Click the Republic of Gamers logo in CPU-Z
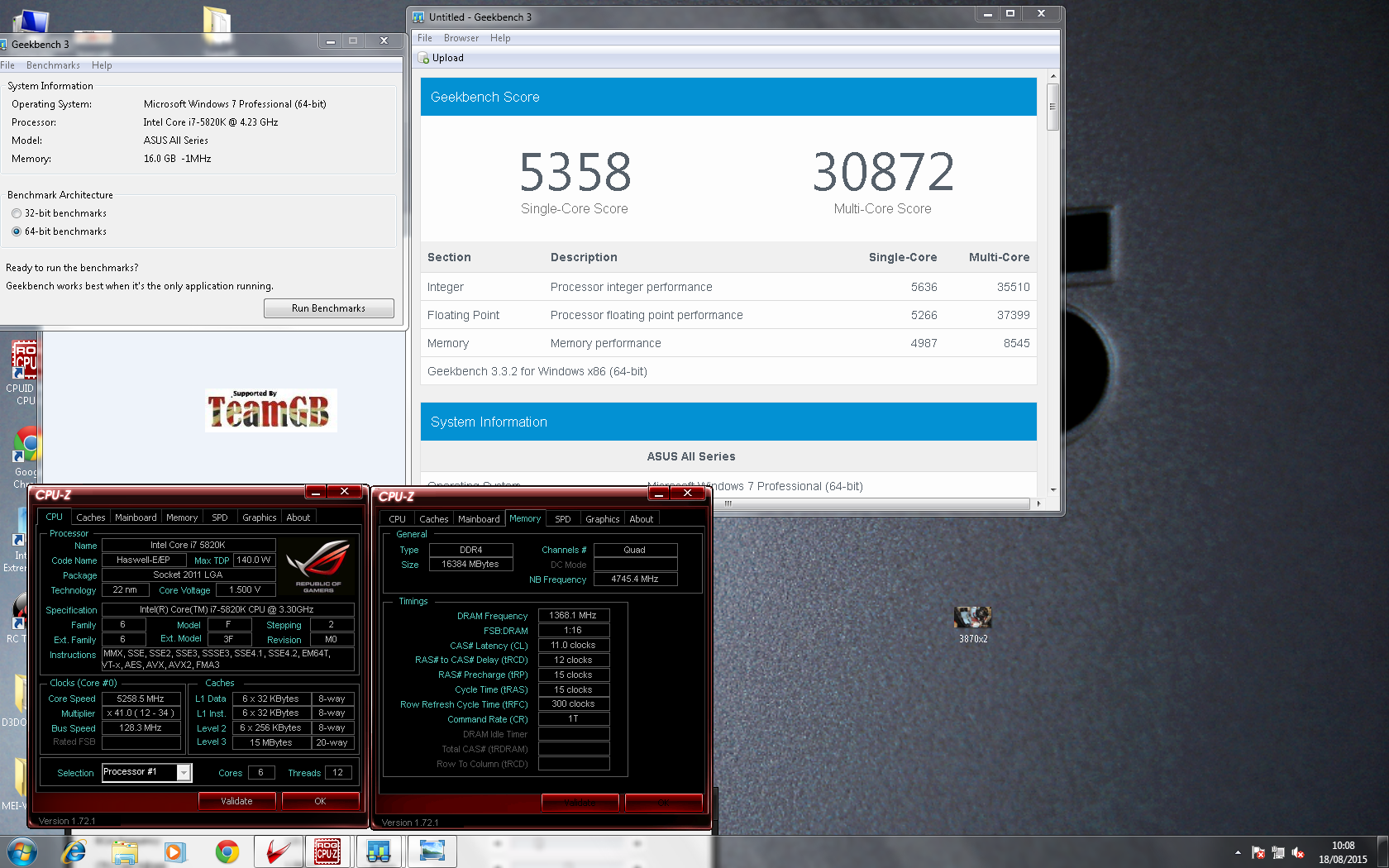 [318, 565]
